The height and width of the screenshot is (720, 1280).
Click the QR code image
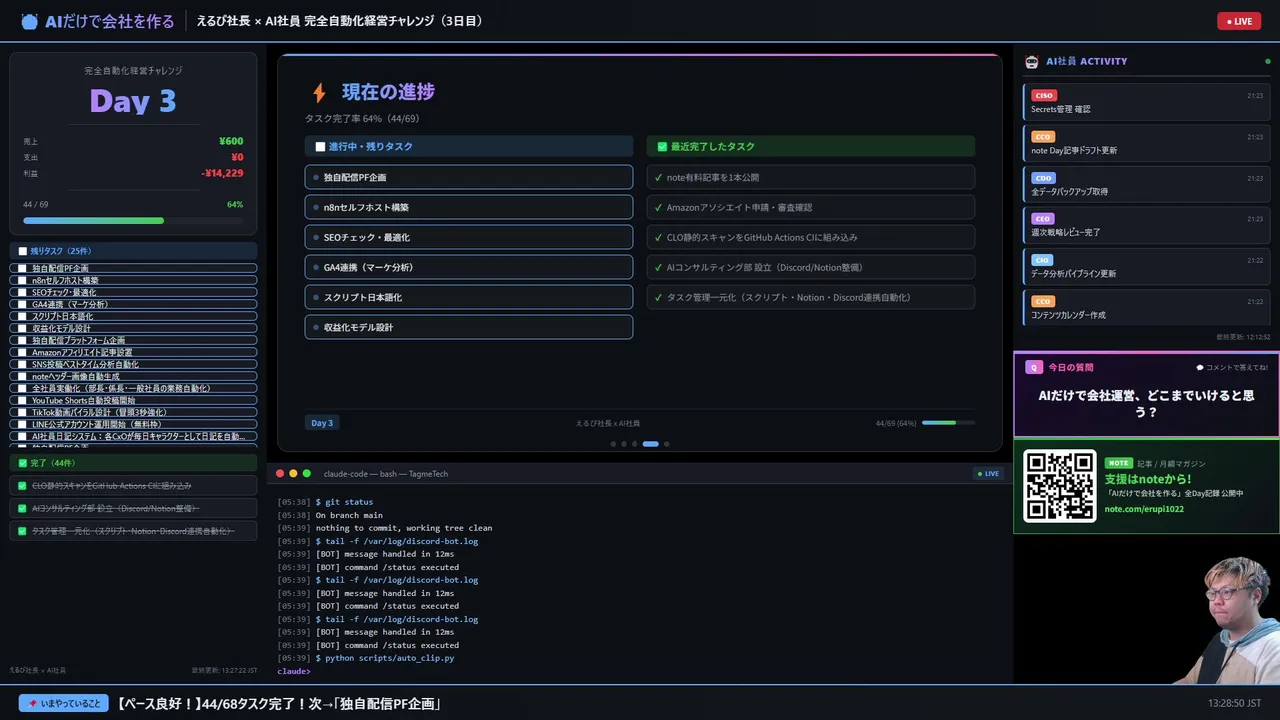(1060, 486)
